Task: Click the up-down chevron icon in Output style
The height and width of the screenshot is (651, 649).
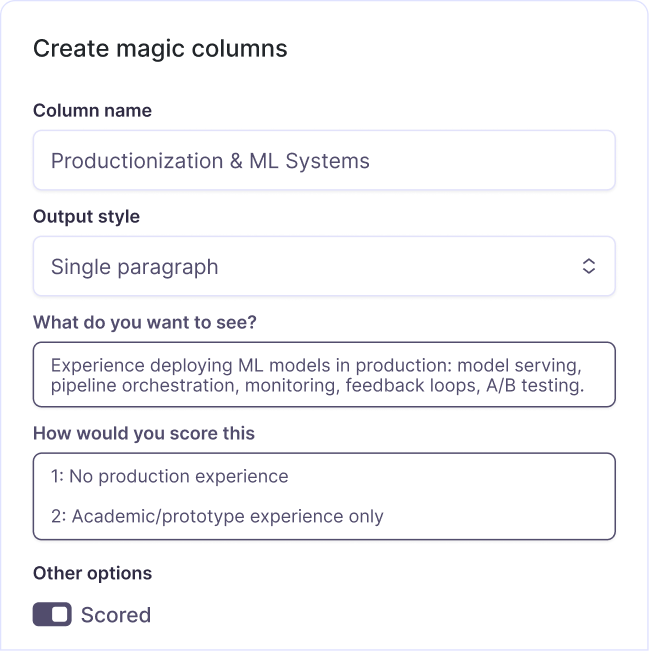Action: [589, 266]
